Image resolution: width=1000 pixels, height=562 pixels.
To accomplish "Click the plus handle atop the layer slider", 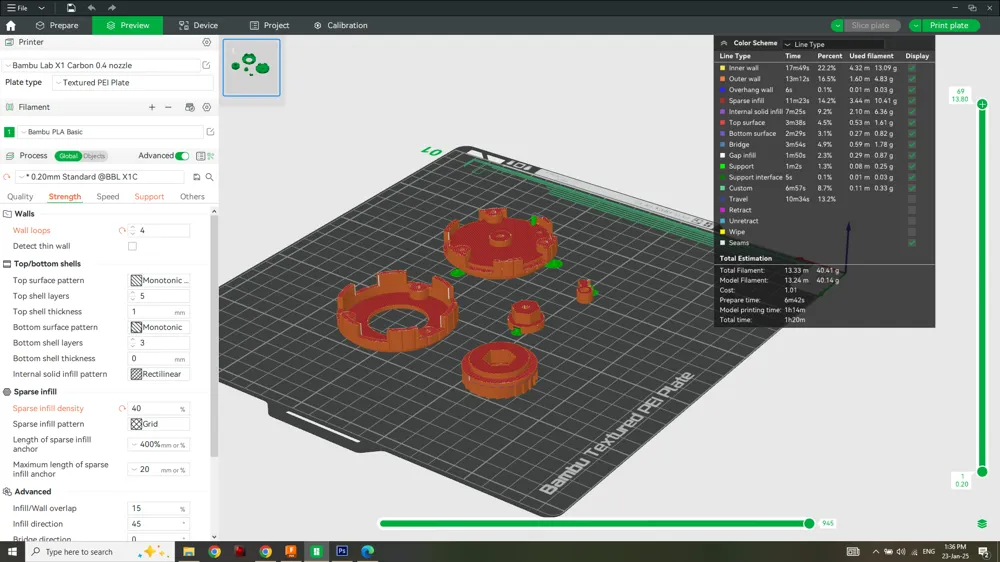I will pos(982,104).
